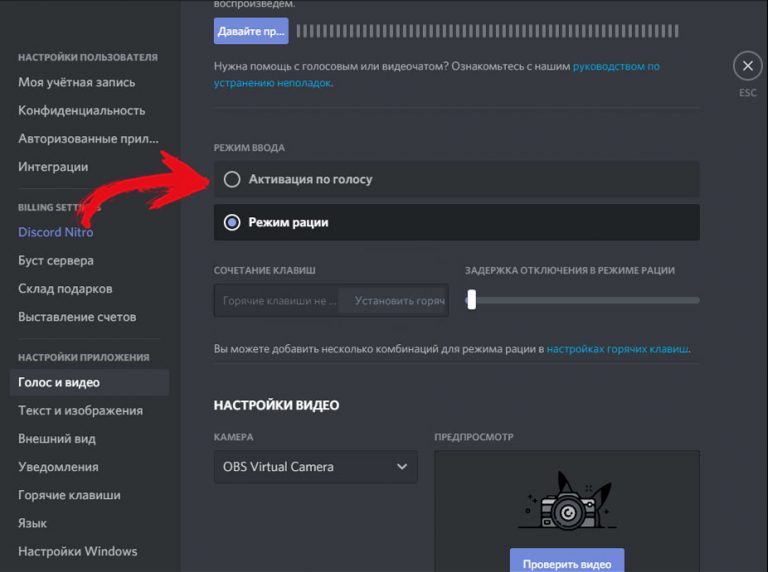Select the Режим рации radio option
The width and height of the screenshot is (768, 572).
(x=232, y=223)
